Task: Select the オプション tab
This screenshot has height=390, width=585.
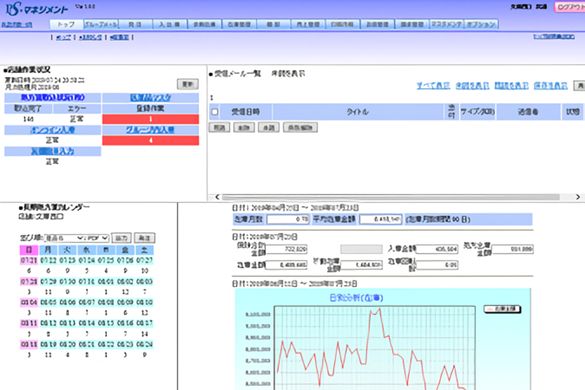Action: pos(481,24)
